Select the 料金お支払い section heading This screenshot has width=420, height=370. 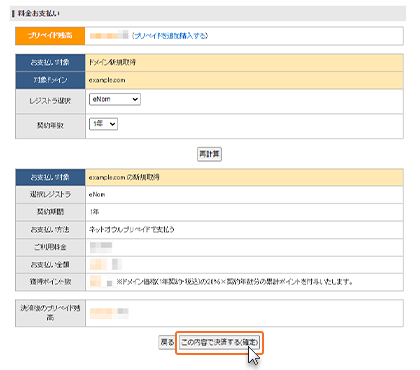39,13
